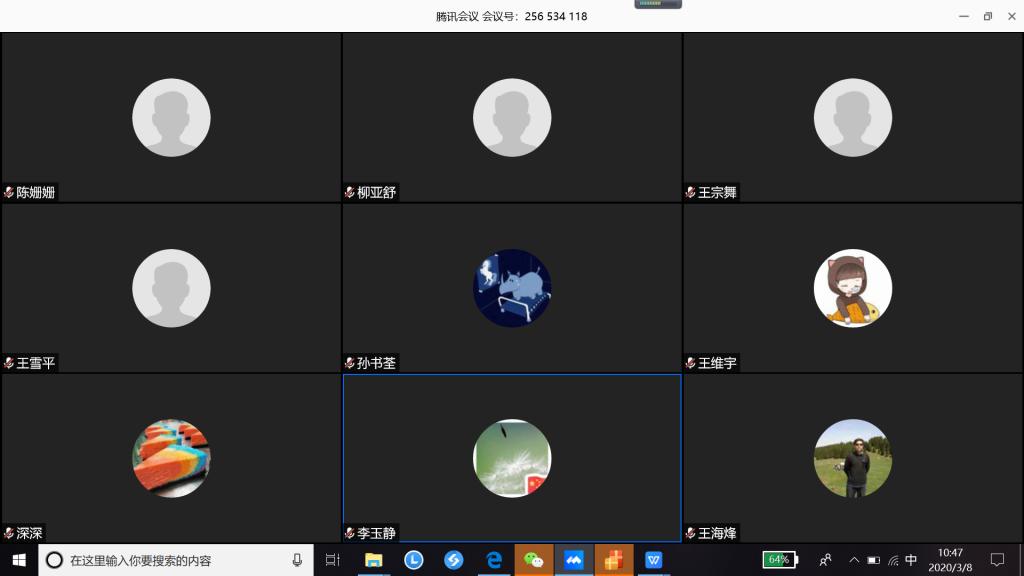Click the muted mic icon beside 陈姗姗

coord(9,193)
